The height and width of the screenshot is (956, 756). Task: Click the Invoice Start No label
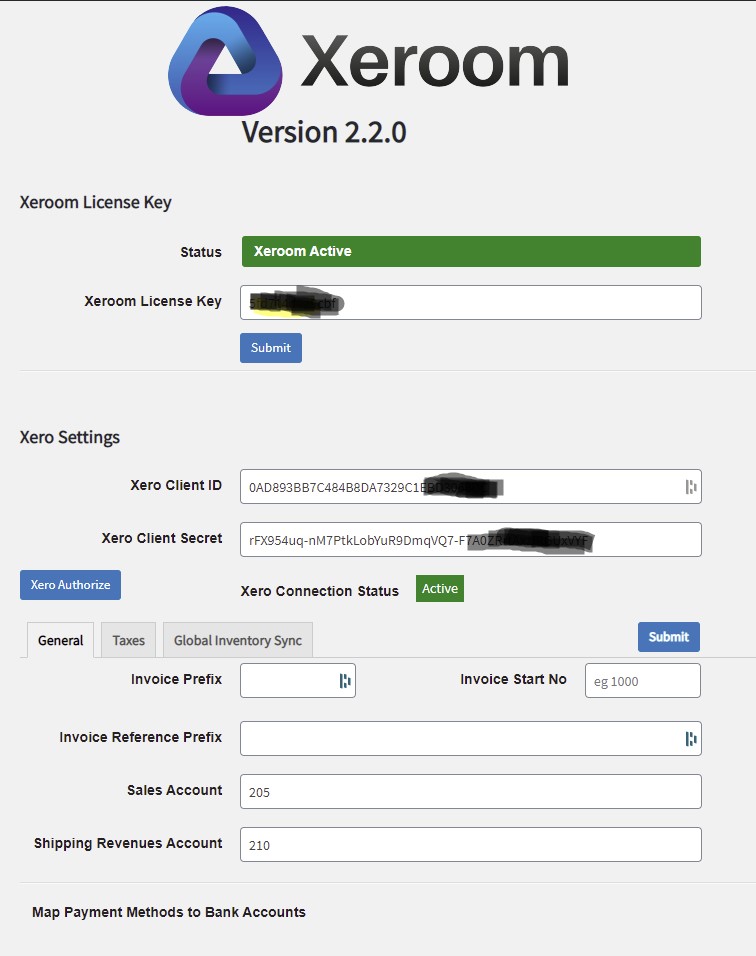[x=513, y=679]
